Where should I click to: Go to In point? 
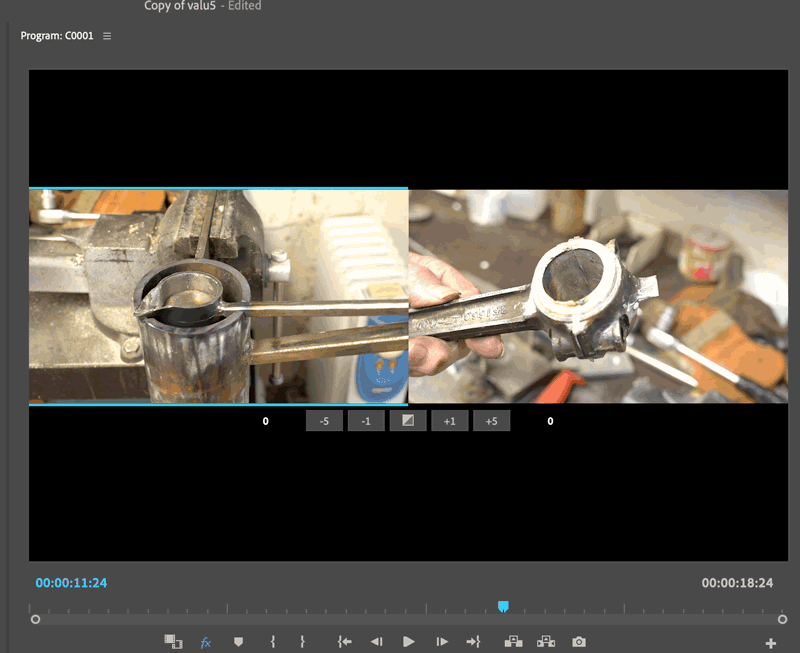pyautogui.click(x=345, y=642)
